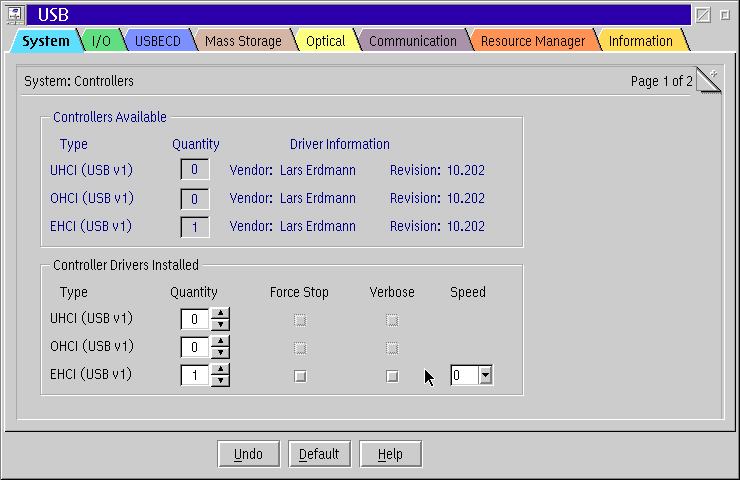Toggle Verbose checkbox for OHCI driver

[x=392, y=348]
